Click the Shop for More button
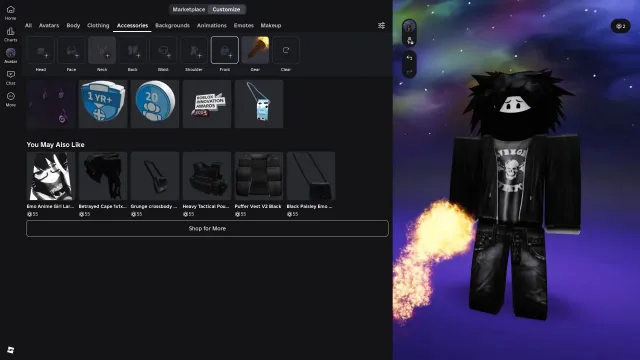 pyautogui.click(x=207, y=229)
